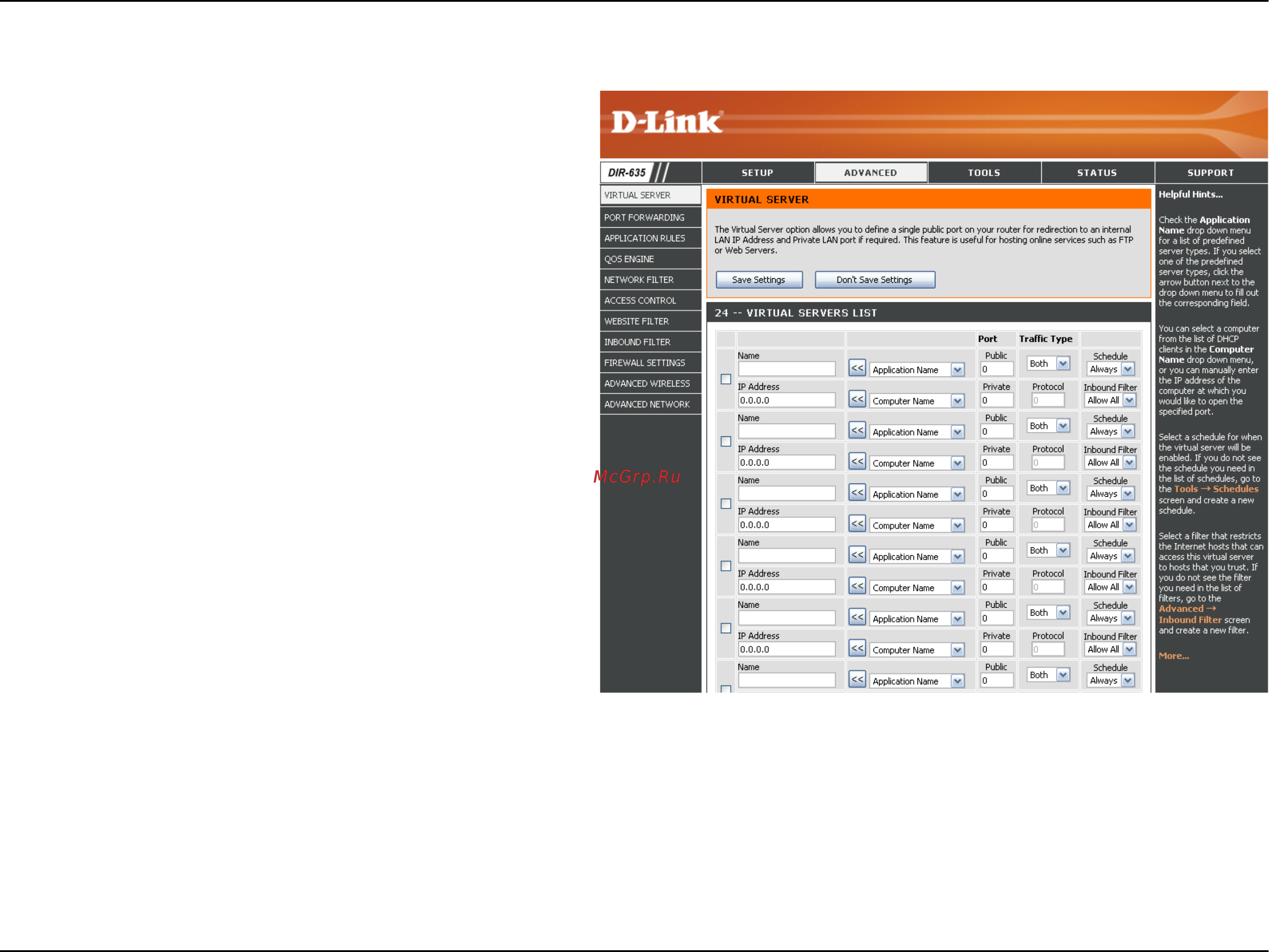Click the More... link in Helpful Hints
1269x952 pixels.
[1173, 656]
